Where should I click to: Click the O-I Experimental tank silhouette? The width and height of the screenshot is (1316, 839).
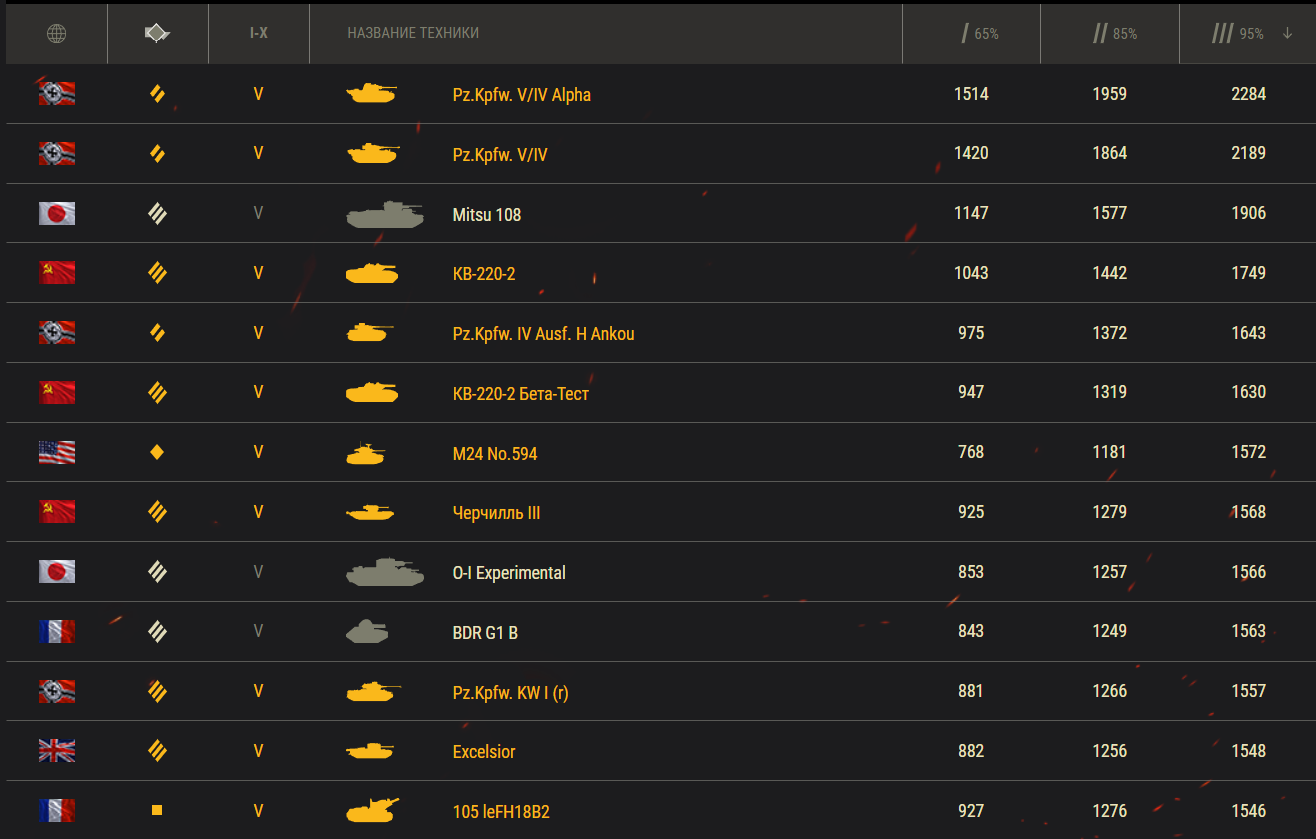385,572
